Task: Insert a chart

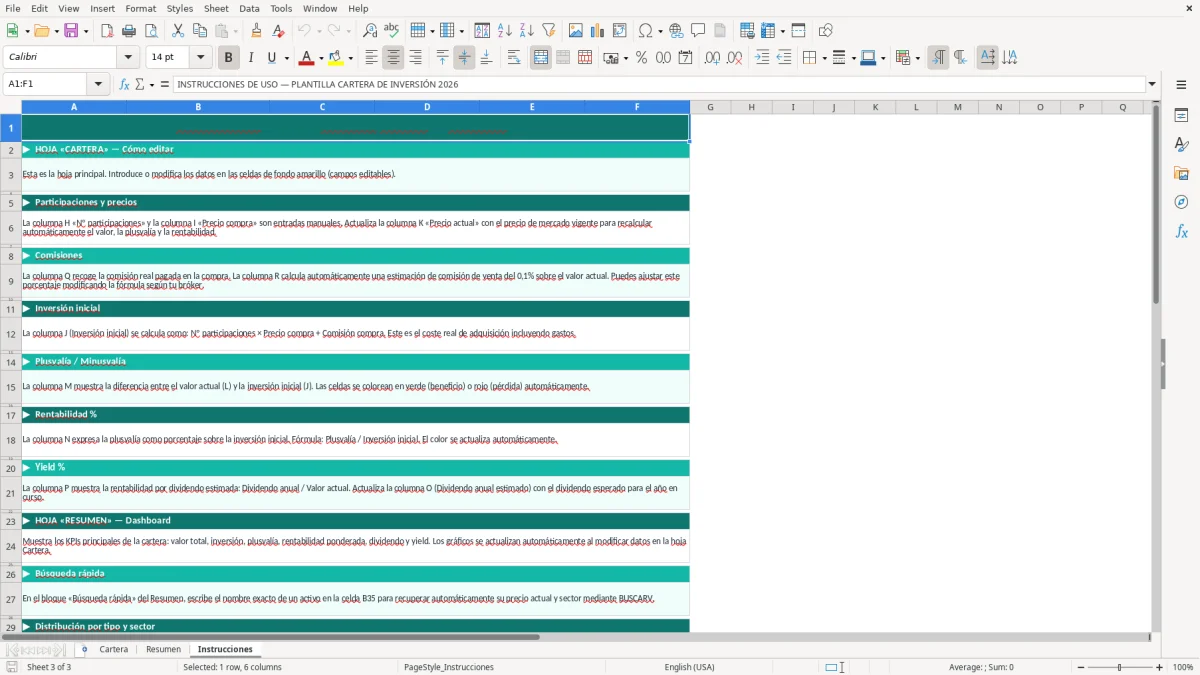Action: point(598,31)
